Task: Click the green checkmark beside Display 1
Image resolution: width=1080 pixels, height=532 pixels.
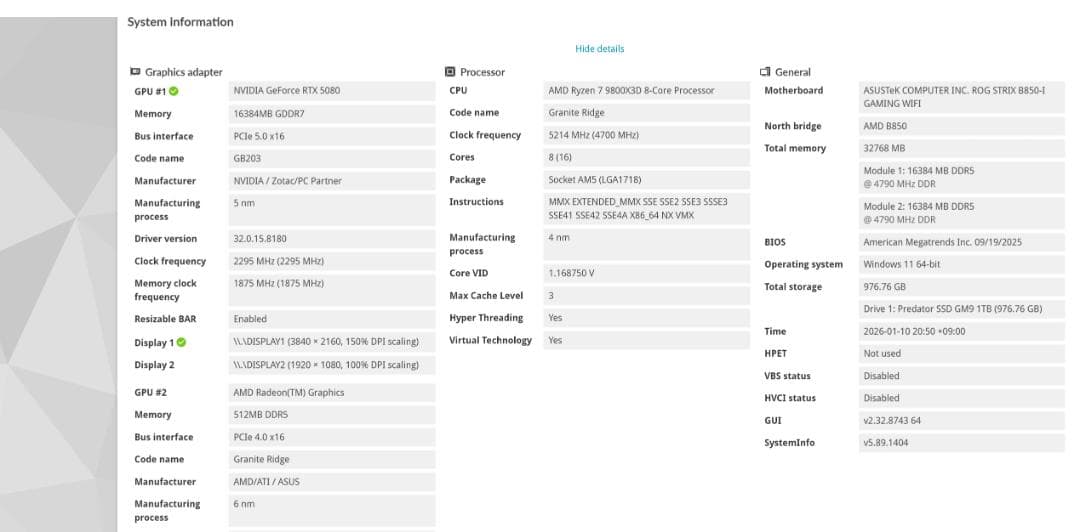Action: point(180,343)
